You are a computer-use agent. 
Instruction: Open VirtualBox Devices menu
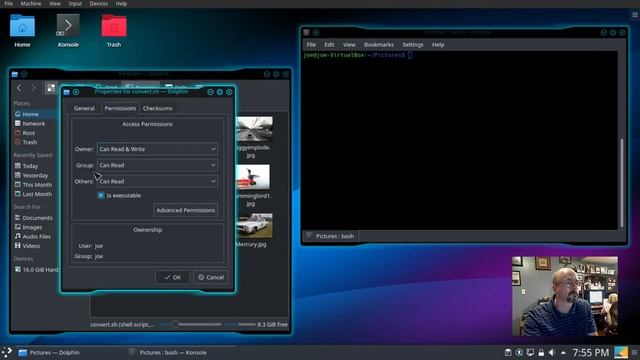pos(99,4)
